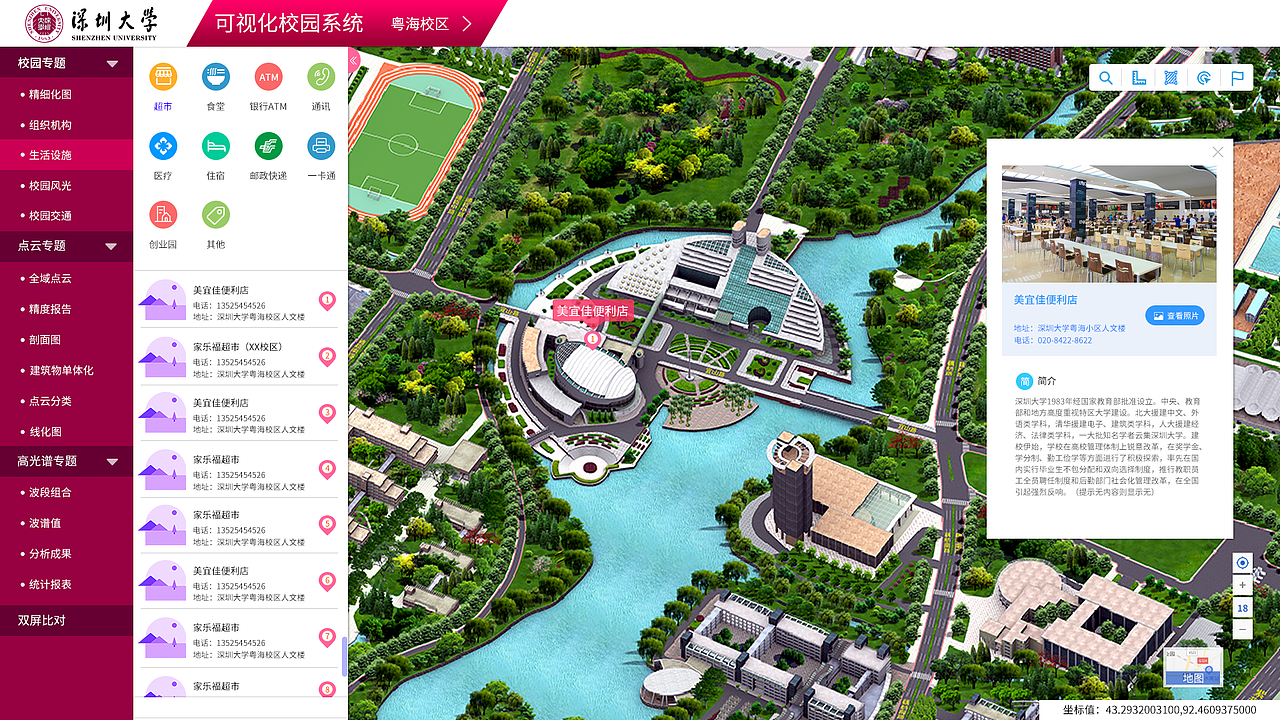Click the 美宜佳便利店 map label
The height and width of the screenshot is (720, 1280).
point(592,311)
